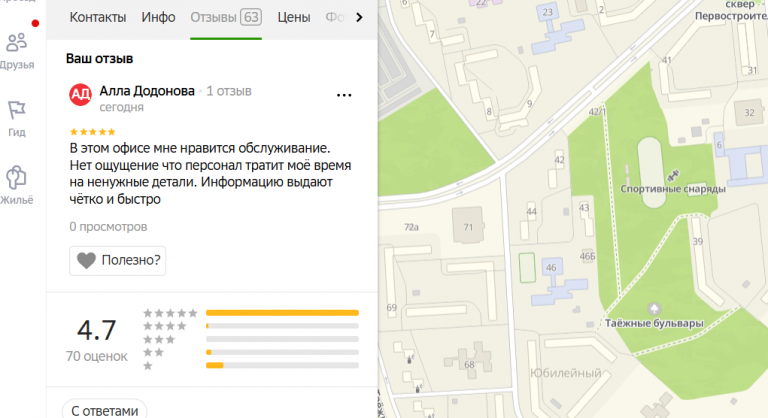
Task: Open the Друзья friends sidebar icon
Action: (17, 51)
